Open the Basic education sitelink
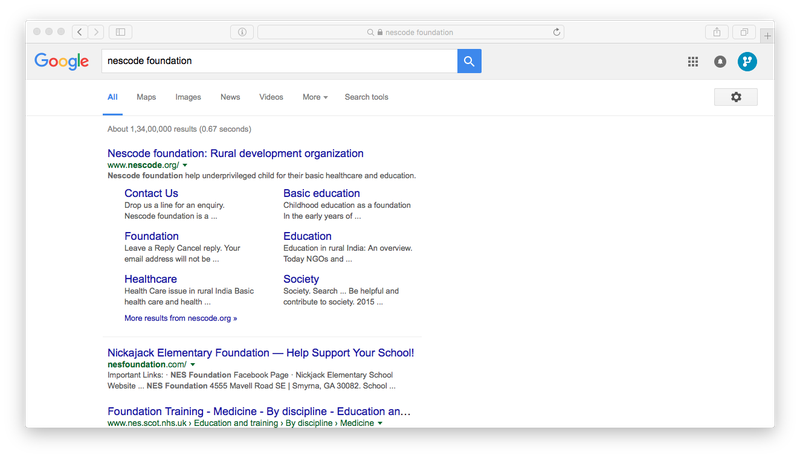 [321, 193]
